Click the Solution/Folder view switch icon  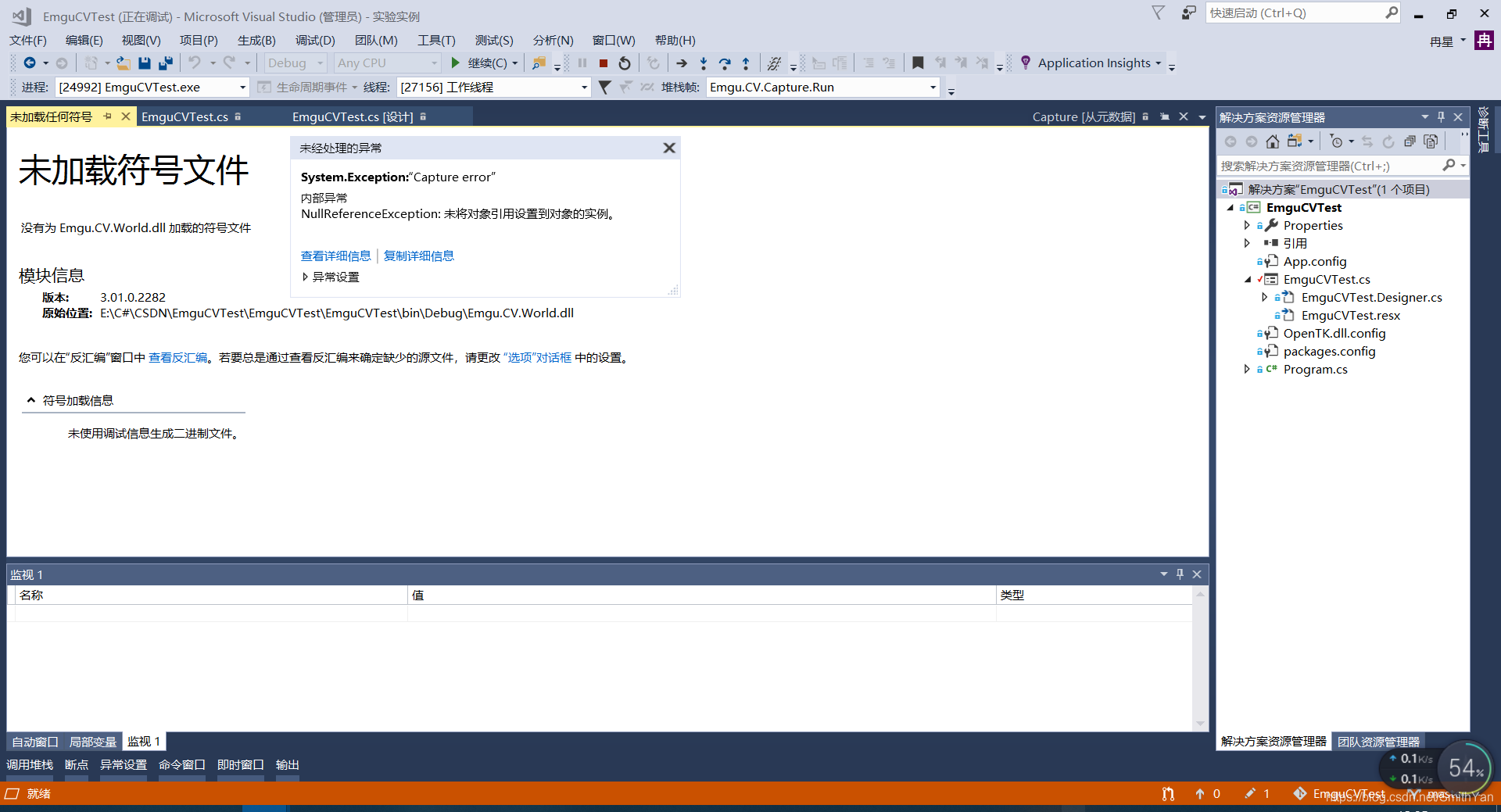coord(1295,141)
